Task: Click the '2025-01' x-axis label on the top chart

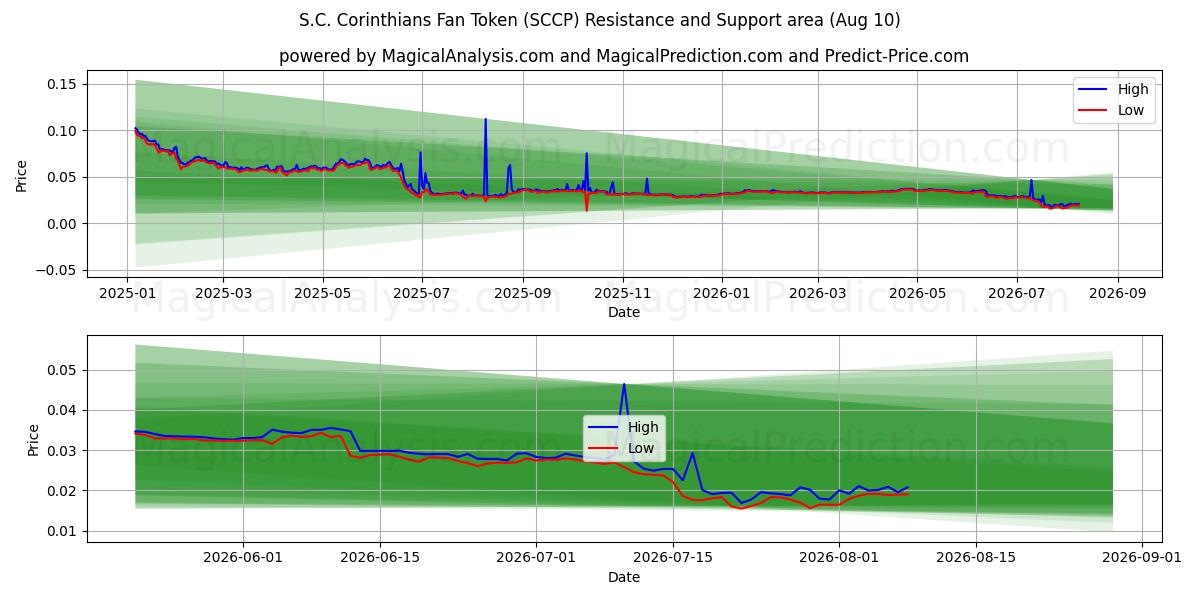Action: click(126, 294)
